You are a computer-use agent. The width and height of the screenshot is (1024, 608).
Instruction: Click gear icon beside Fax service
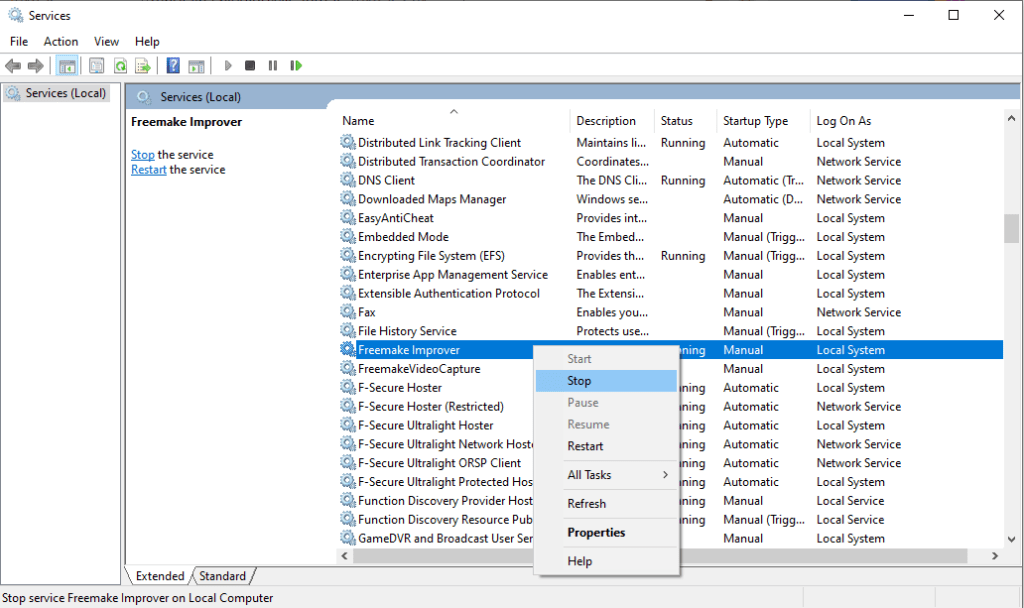point(348,312)
